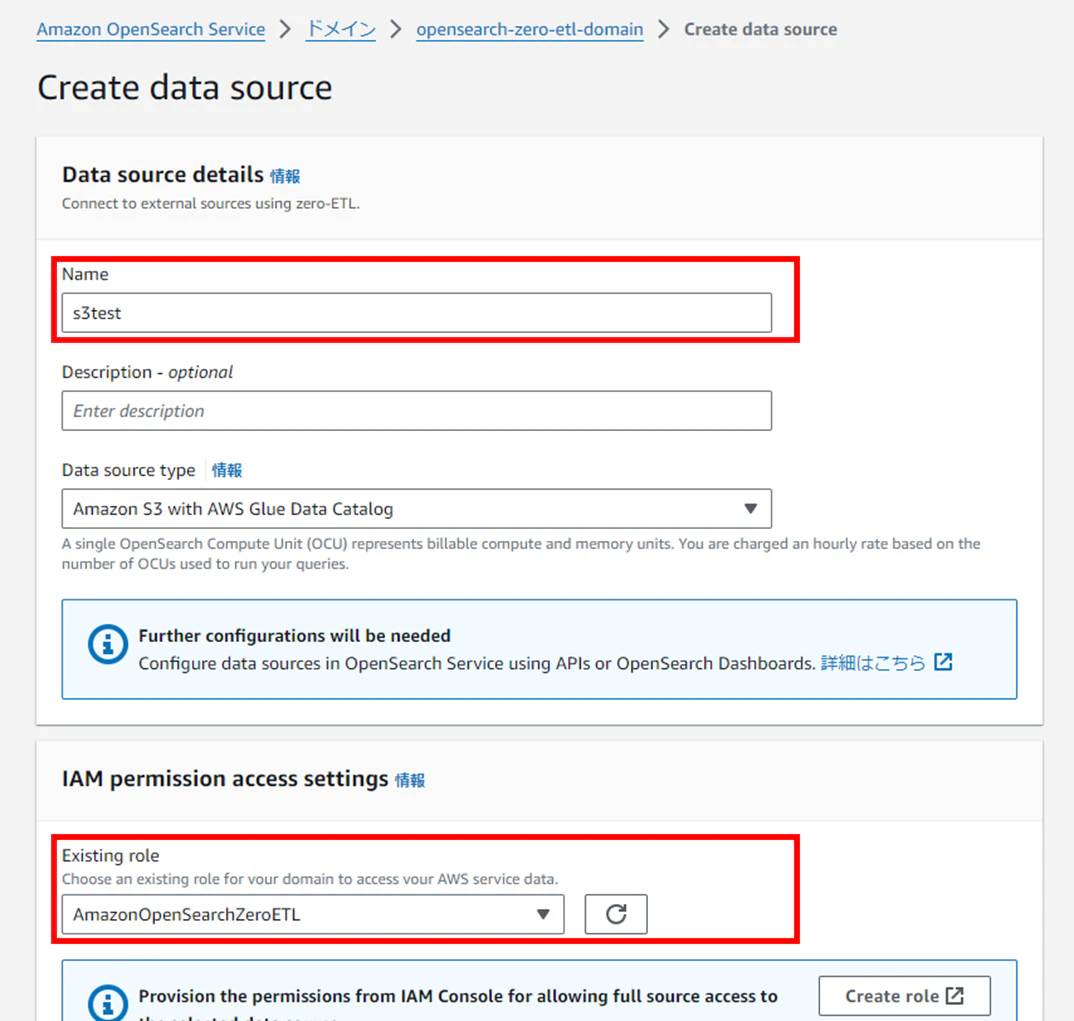Screen dimensions: 1074x1021
Task: Open 情報 link next to IAM permission access settings
Action: (410, 780)
